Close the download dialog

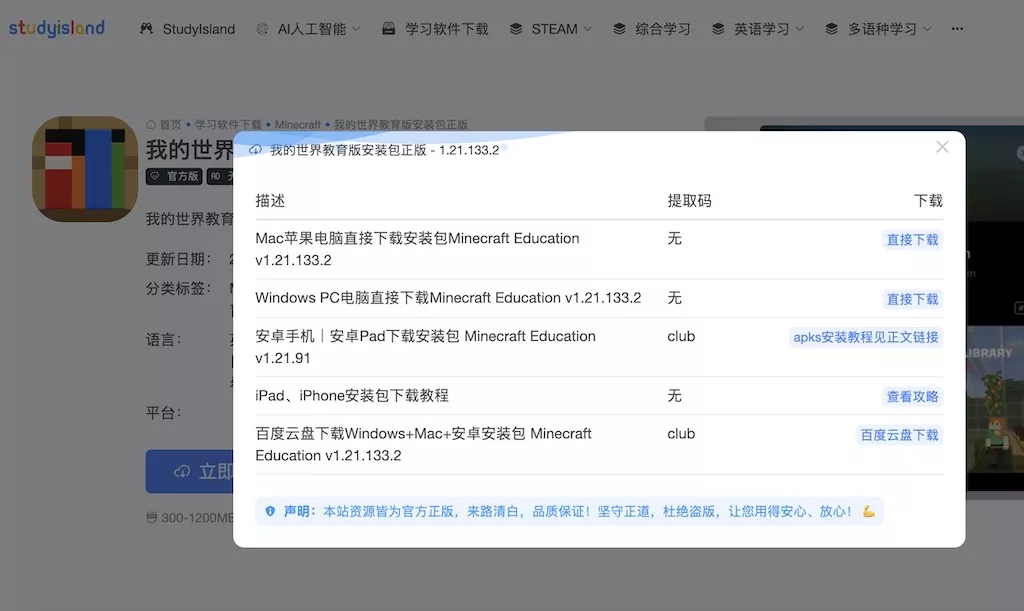pyautogui.click(x=942, y=147)
